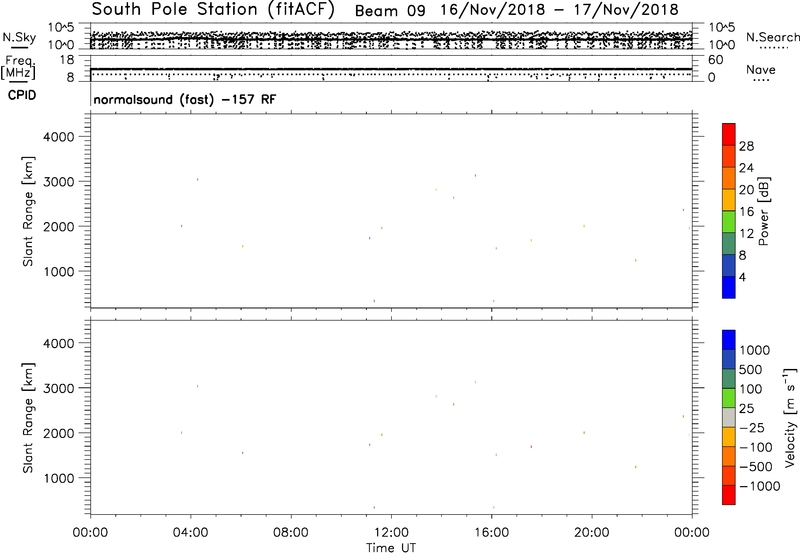The width and height of the screenshot is (800, 554).
Task: Pick the blue top segment of Velocity colorbar
Action: tap(729, 340)
